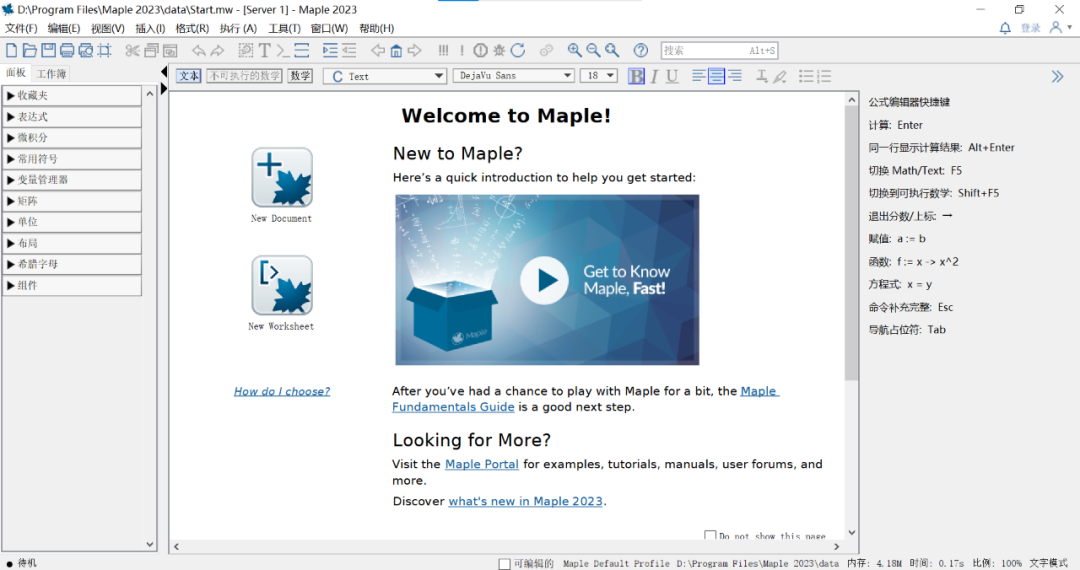Click the New Document button
The image size is (1080, 570).
[x=282, y=178]
